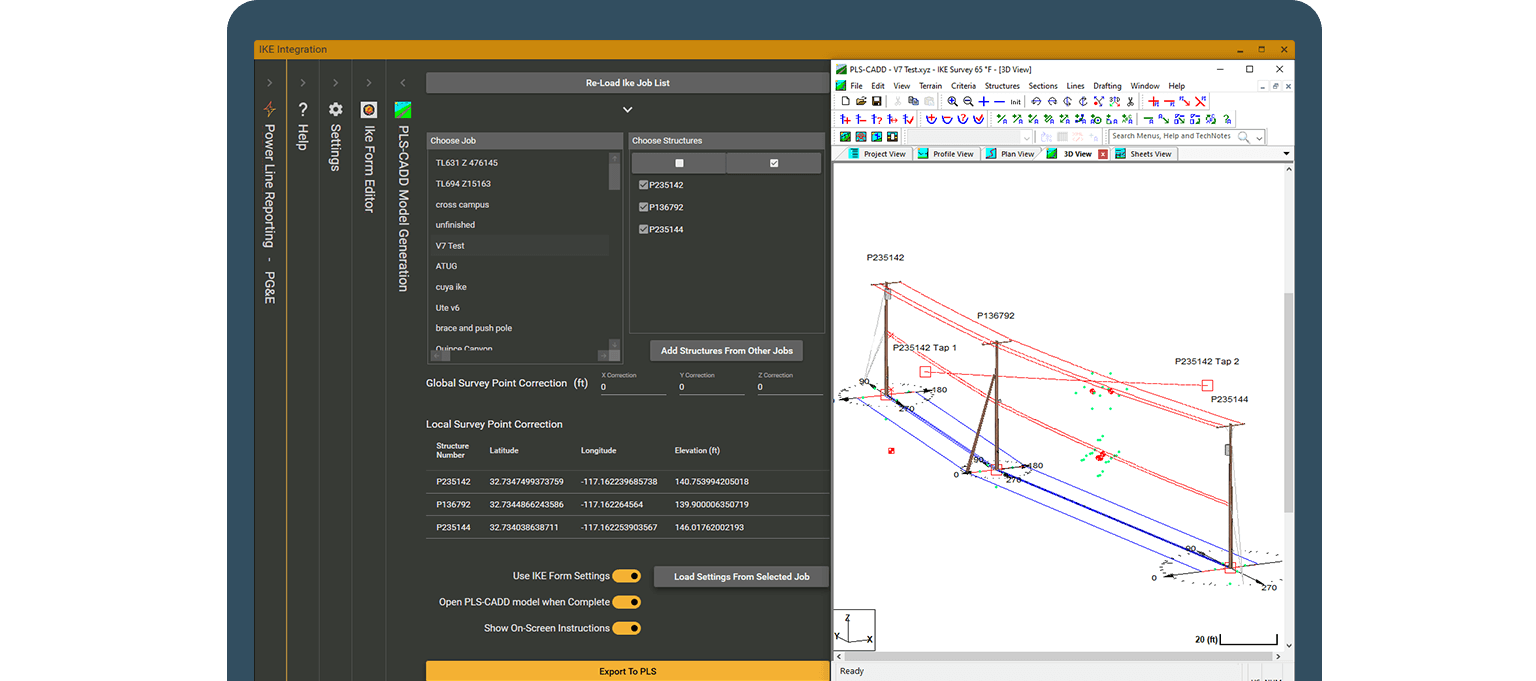This screenshot has width=1536, height=681.
Task: Click the Copy icon in PLS-CADD toolbar
Action: tap(913, 101)
